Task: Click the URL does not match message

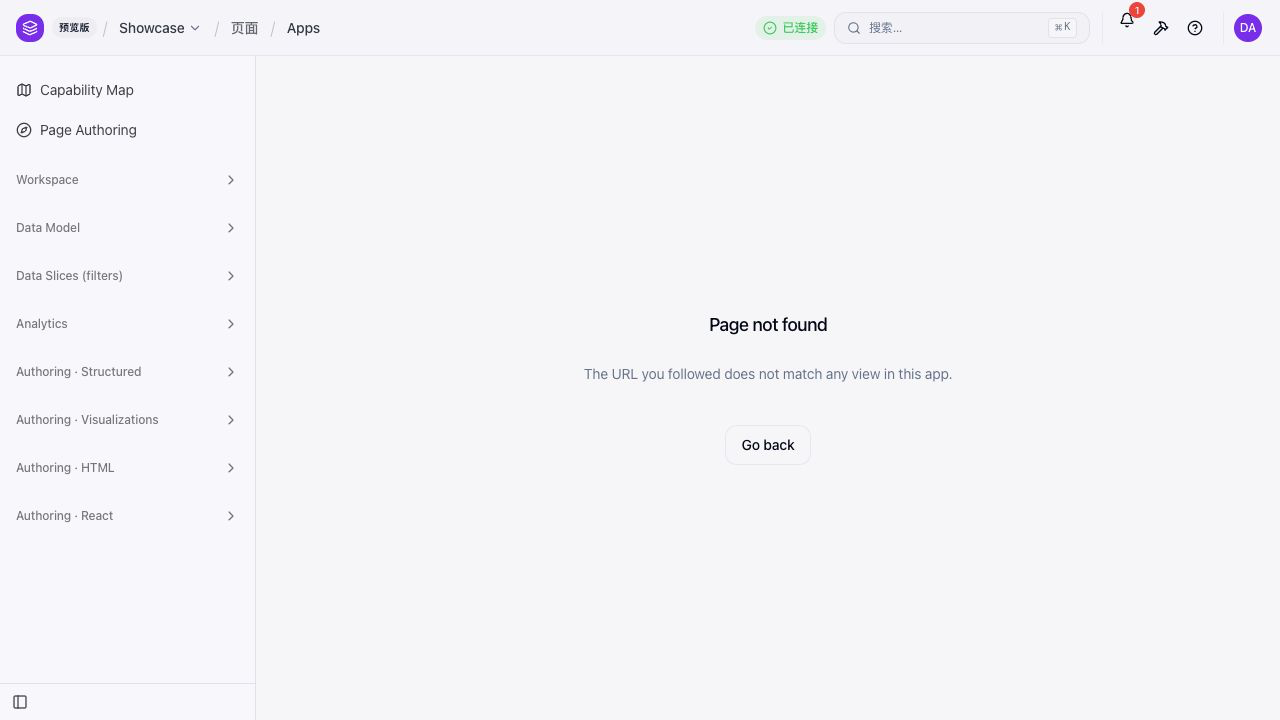Action: tap(768, 374)
